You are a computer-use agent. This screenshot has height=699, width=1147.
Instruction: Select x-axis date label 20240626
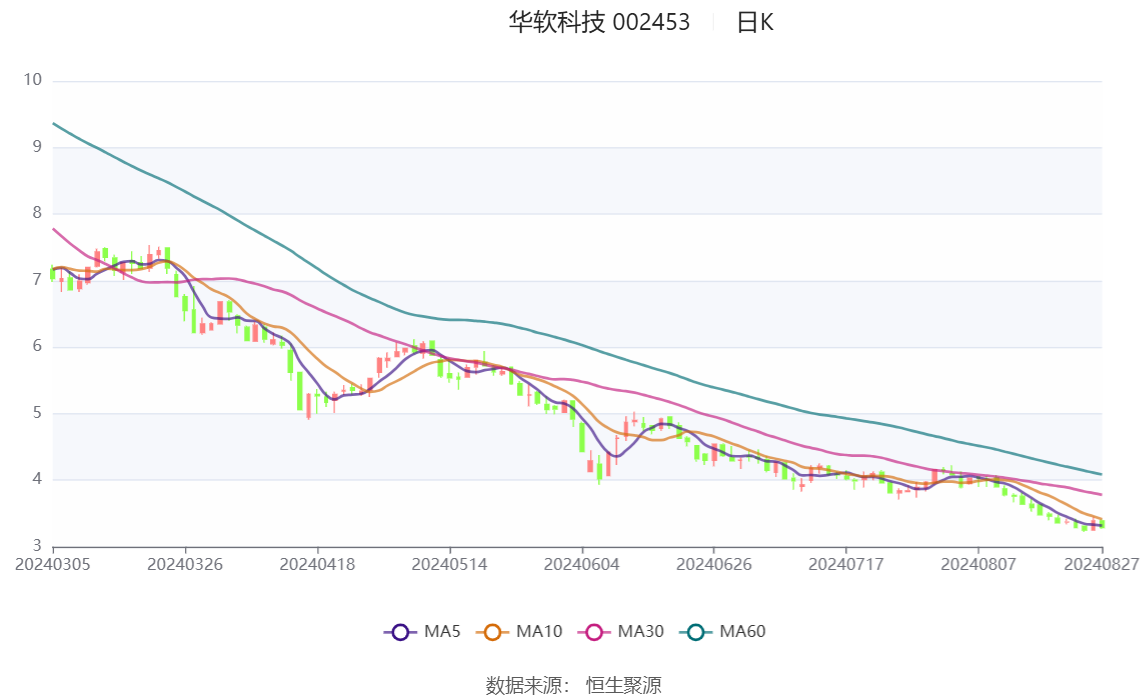714,564
